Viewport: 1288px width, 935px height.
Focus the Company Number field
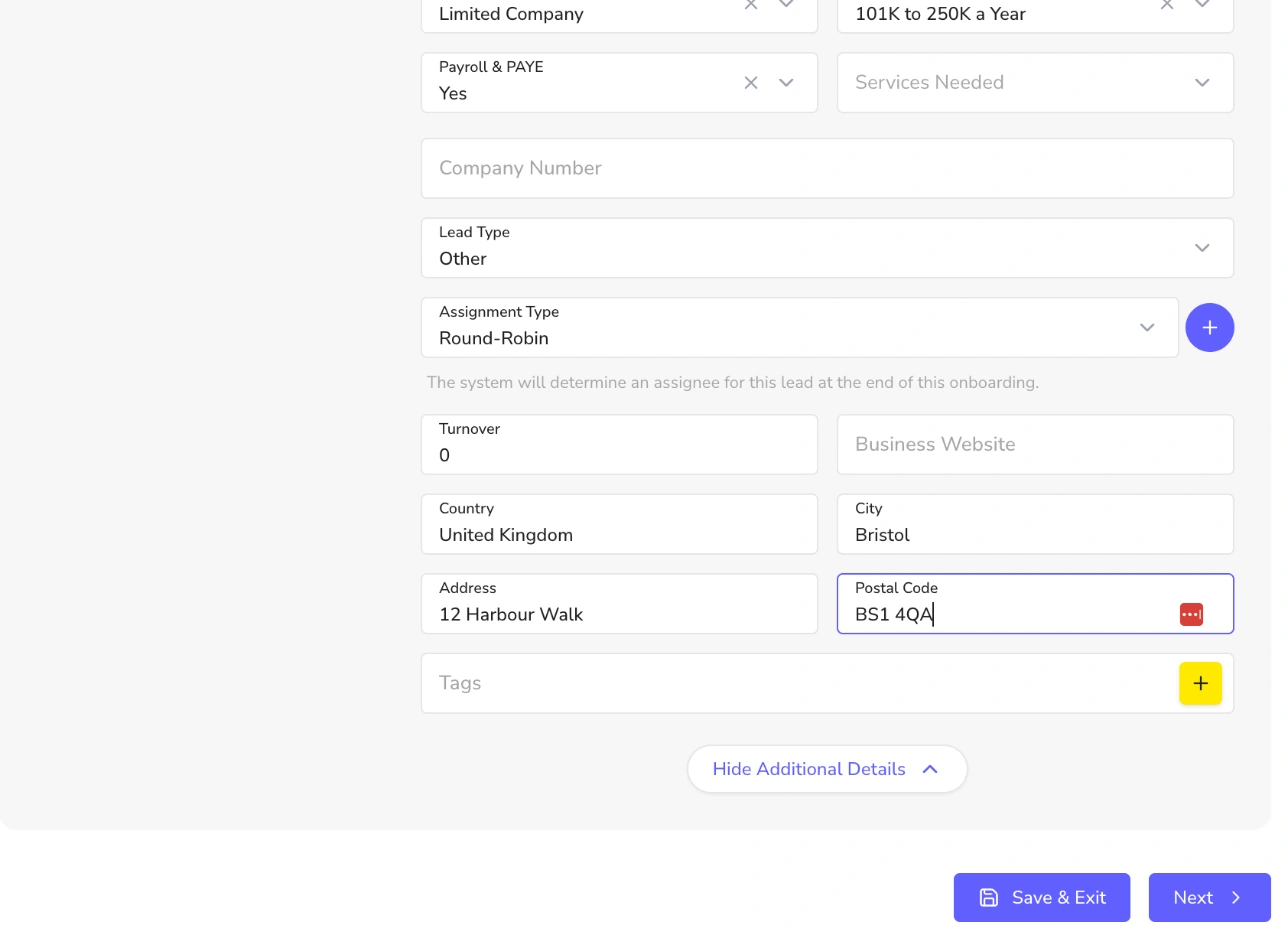coord(827,168)
